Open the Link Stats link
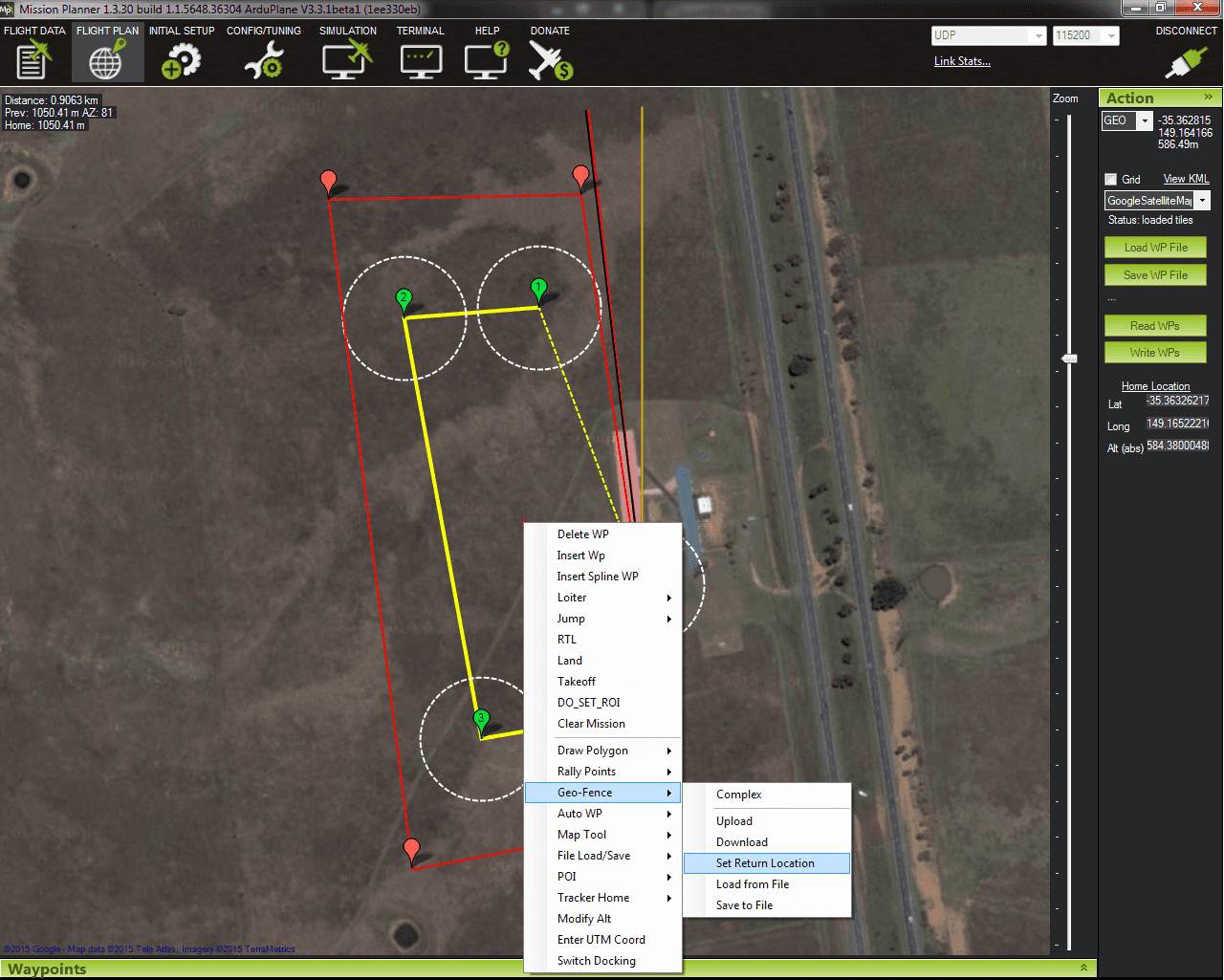 [x=962, y=61]
